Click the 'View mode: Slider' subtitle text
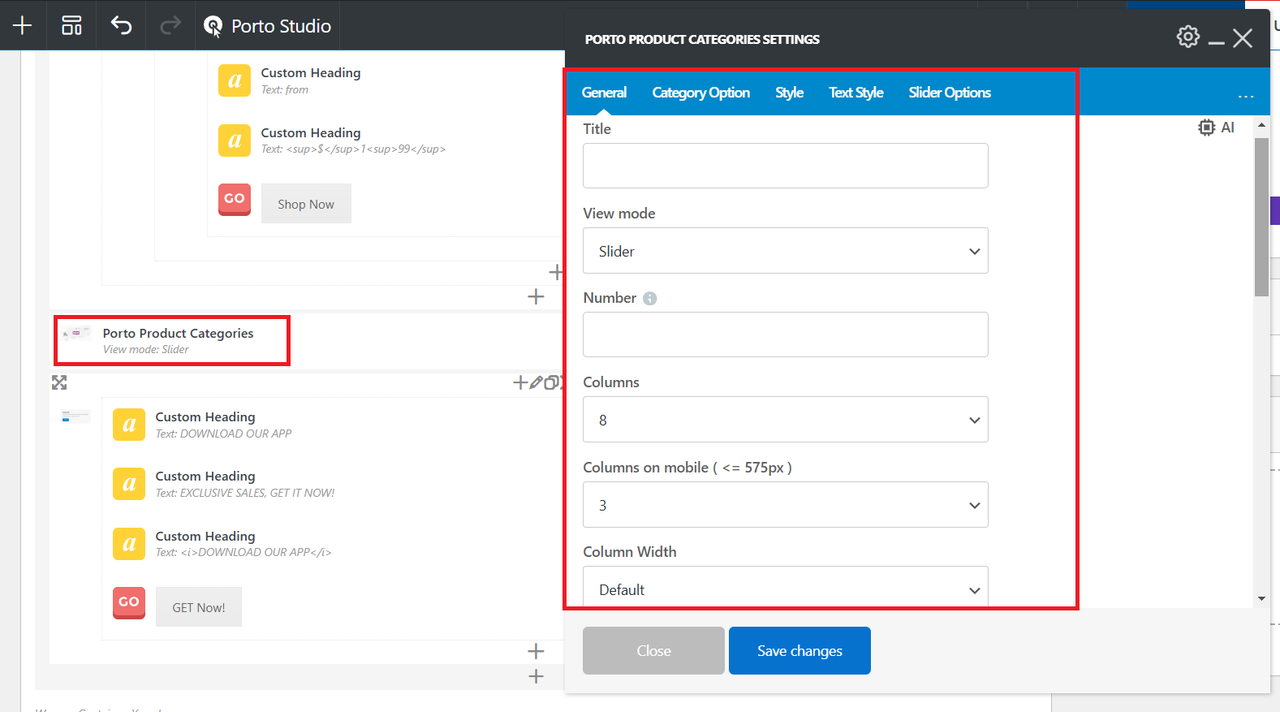This screenshot has height=712, width=1280. click(146, 350)
